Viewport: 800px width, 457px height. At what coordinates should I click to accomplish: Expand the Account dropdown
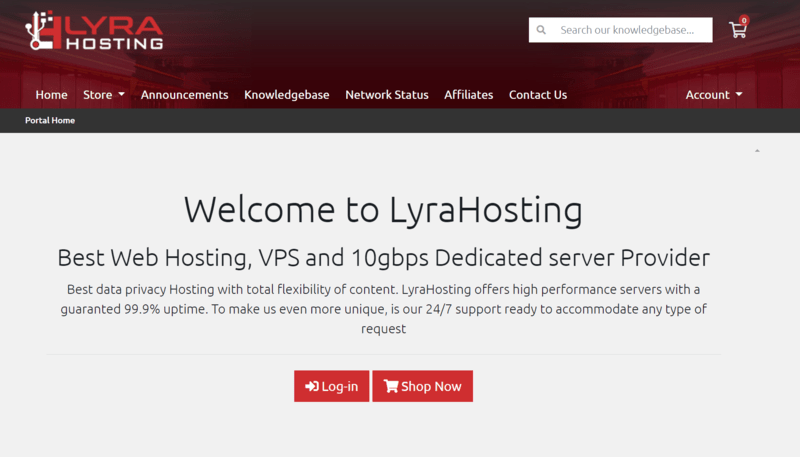pyautogui.click(x=714, y=95)
